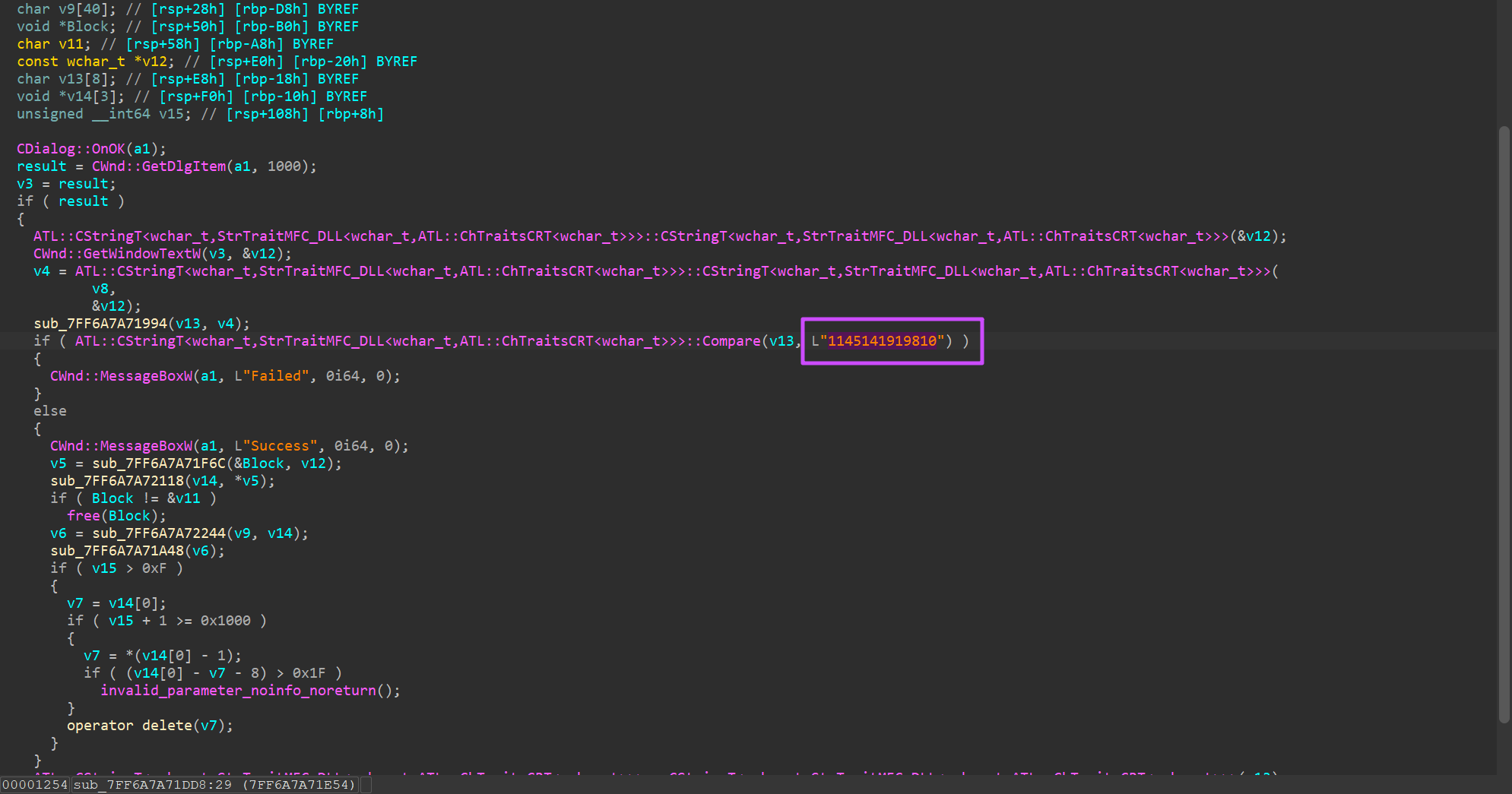Click the Compare method name in the if statement
The width and height of the screenshot is (1512, 794).
[x=731, y=341]
